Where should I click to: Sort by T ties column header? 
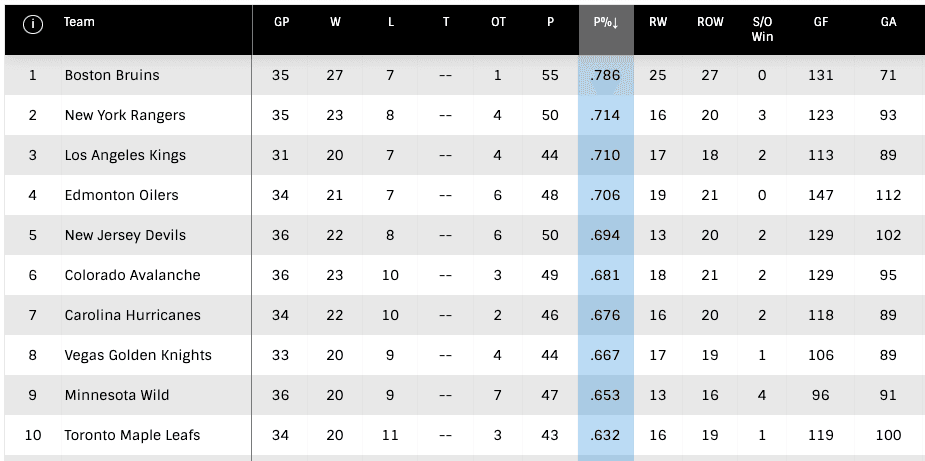click(x=445, y=22)
